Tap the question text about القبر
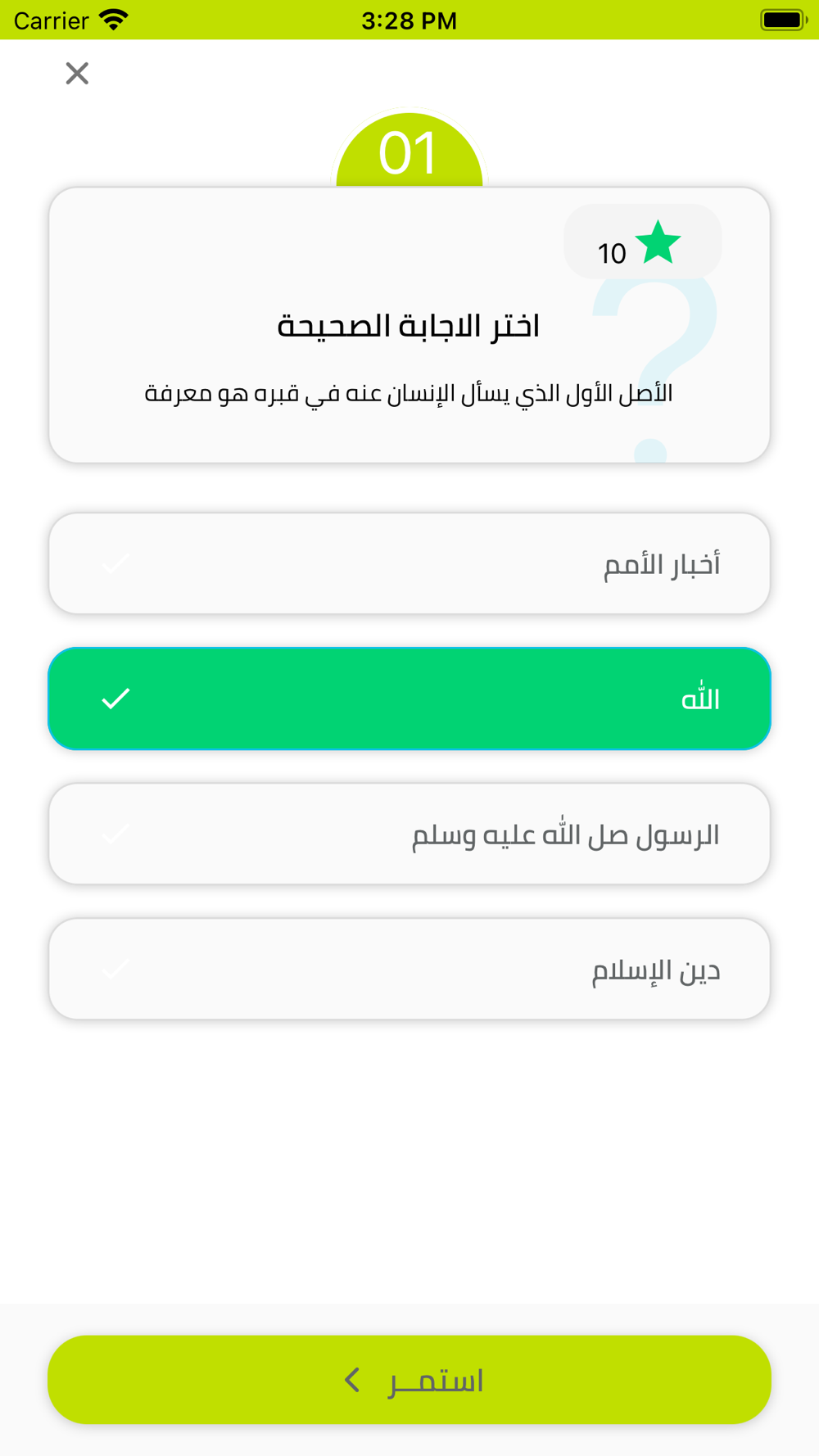Viewport: 819px width, 1456px height. [409, 394]
